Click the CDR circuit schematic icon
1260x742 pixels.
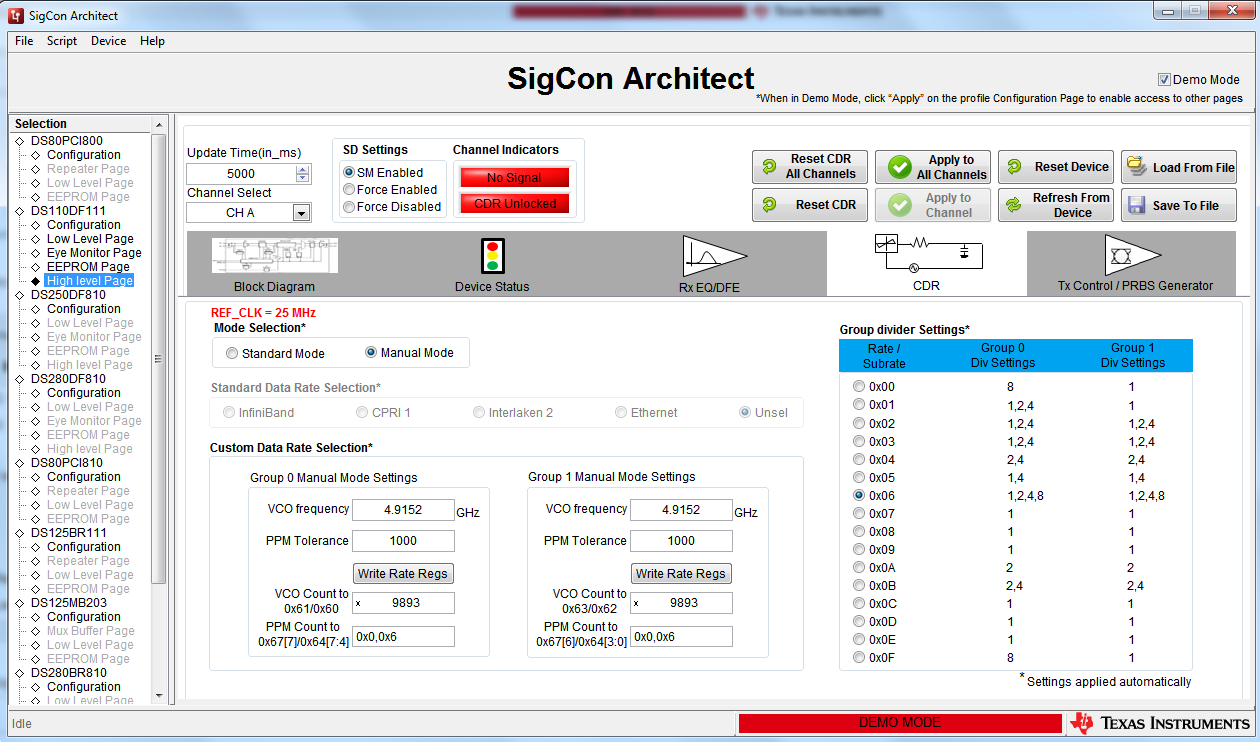coord(927,254)
